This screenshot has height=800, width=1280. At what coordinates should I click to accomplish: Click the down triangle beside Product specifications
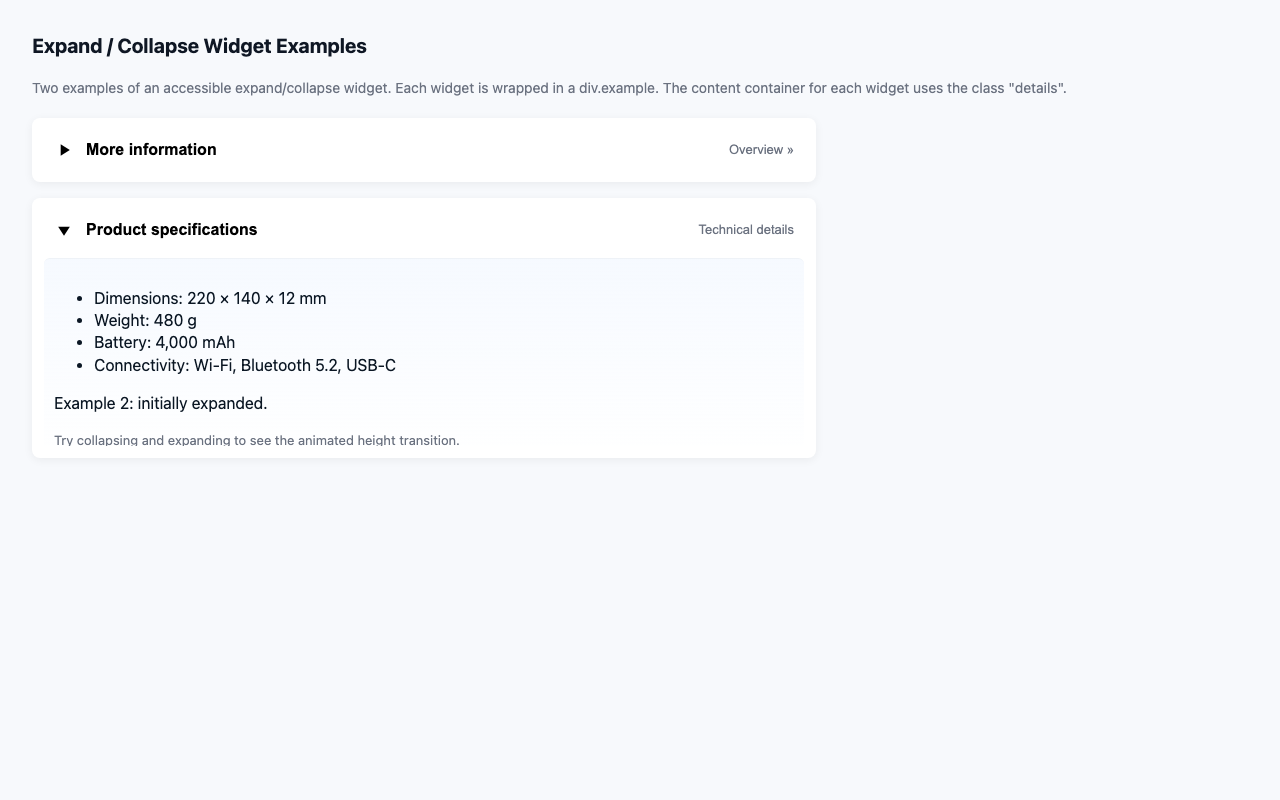63,230
